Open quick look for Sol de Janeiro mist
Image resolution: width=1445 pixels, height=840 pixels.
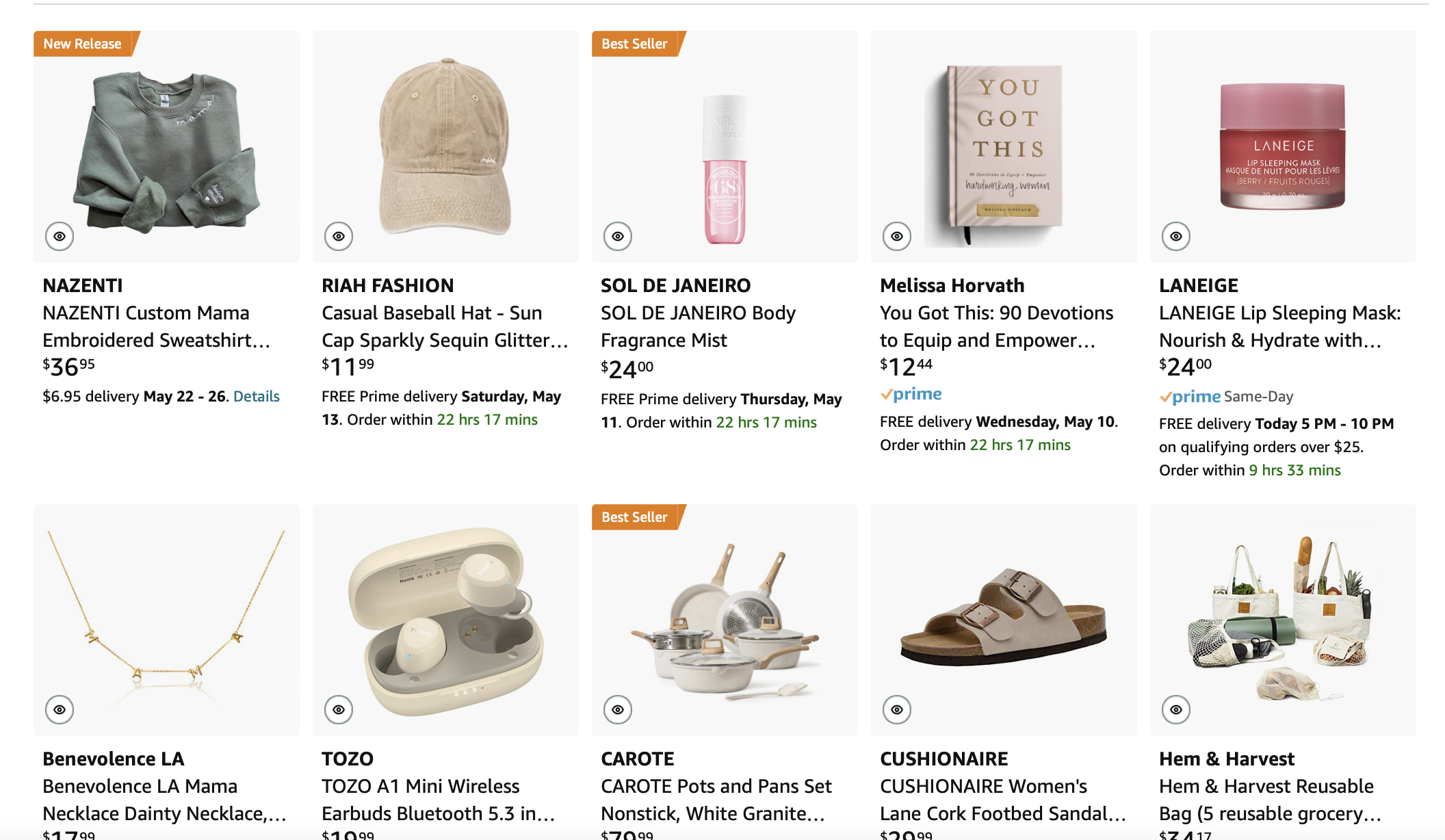618,237
